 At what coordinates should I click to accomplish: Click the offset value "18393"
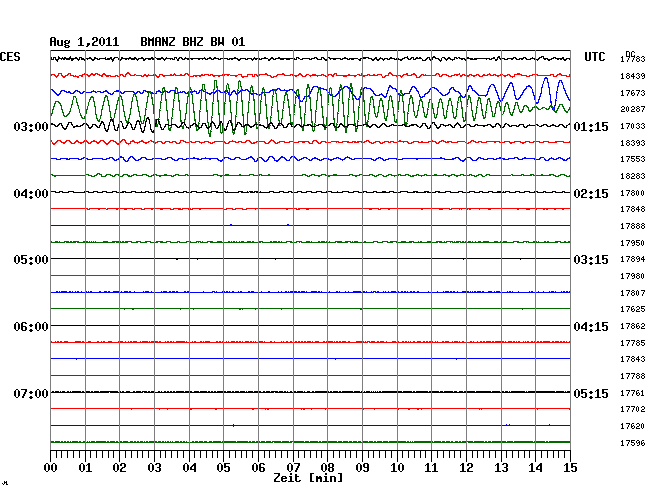tap(633, 143)
